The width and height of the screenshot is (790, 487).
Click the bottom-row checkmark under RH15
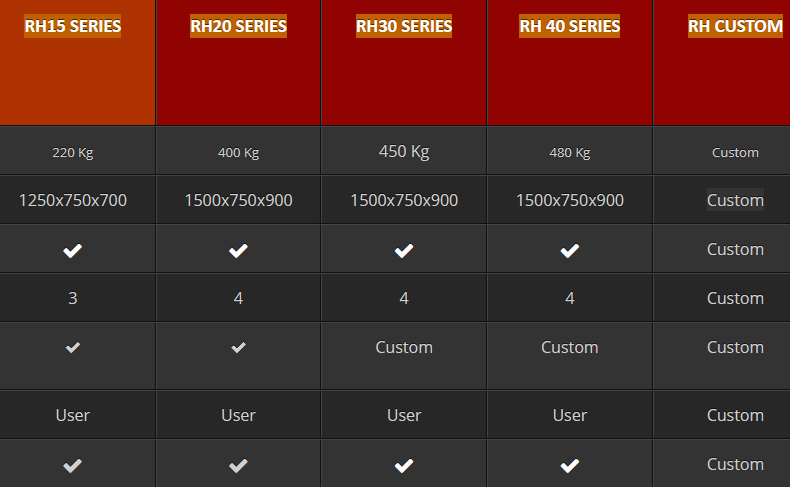coord(72,465)
